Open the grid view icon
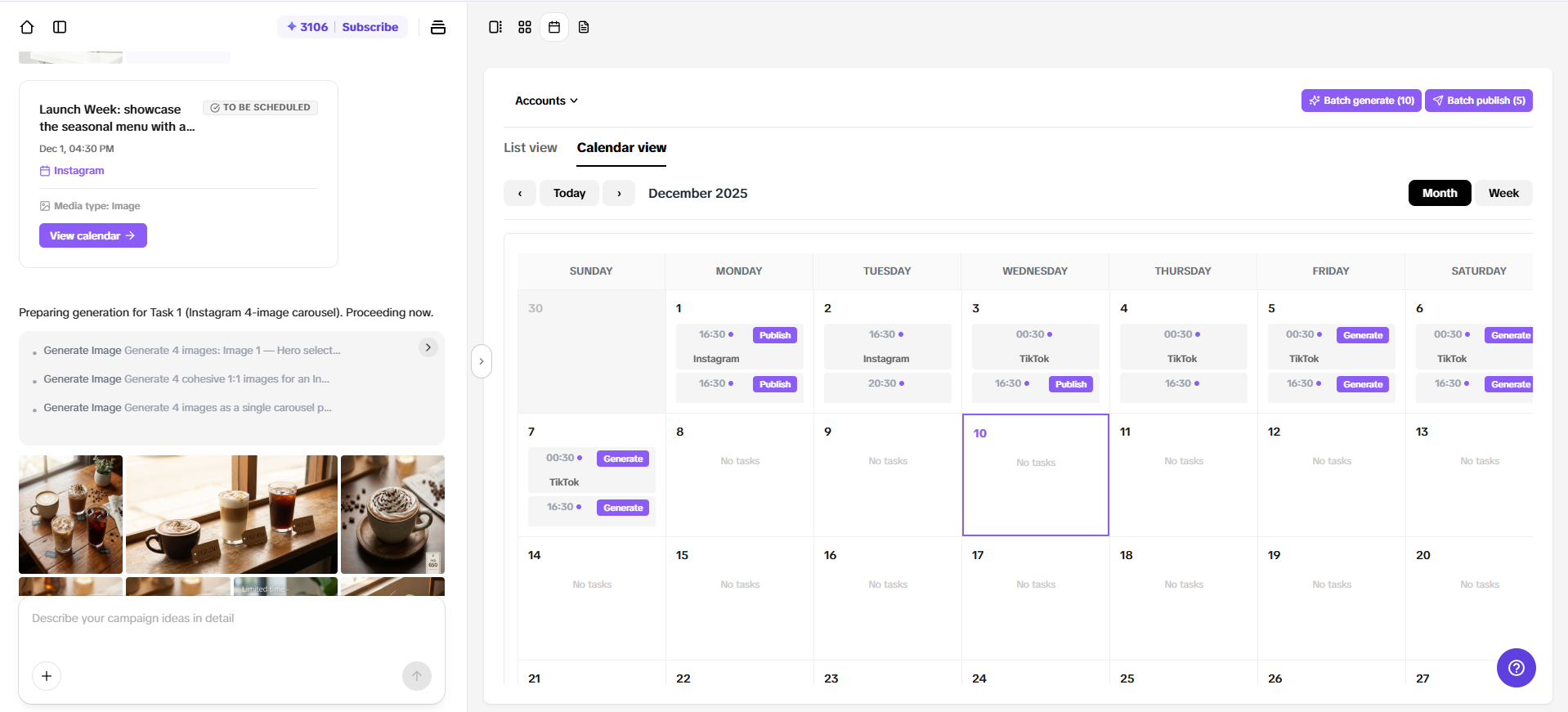Image resolution: width=1568 pixels, height=712 pixels. click(525, 27)
